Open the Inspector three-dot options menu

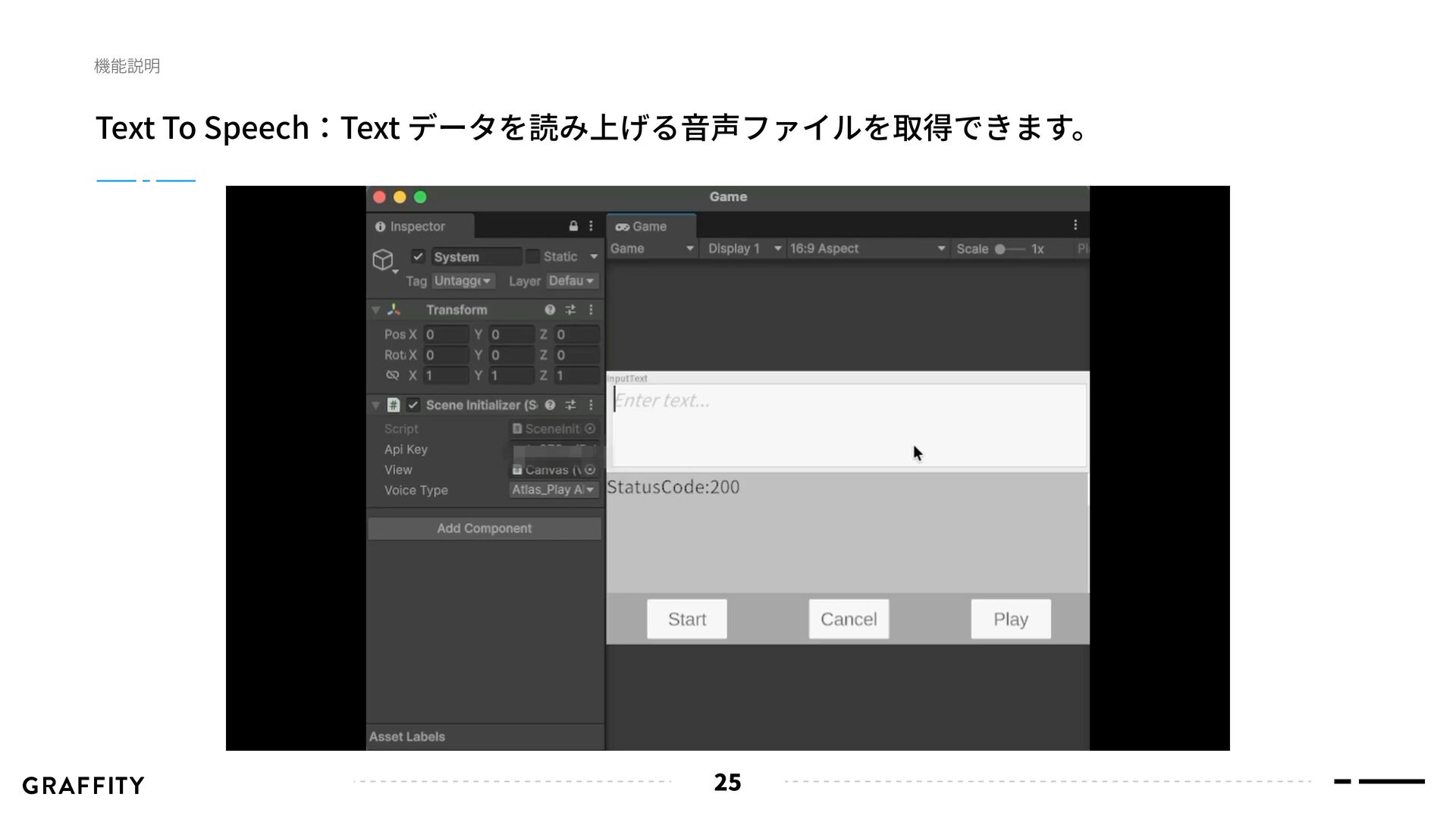pos(591,226)
